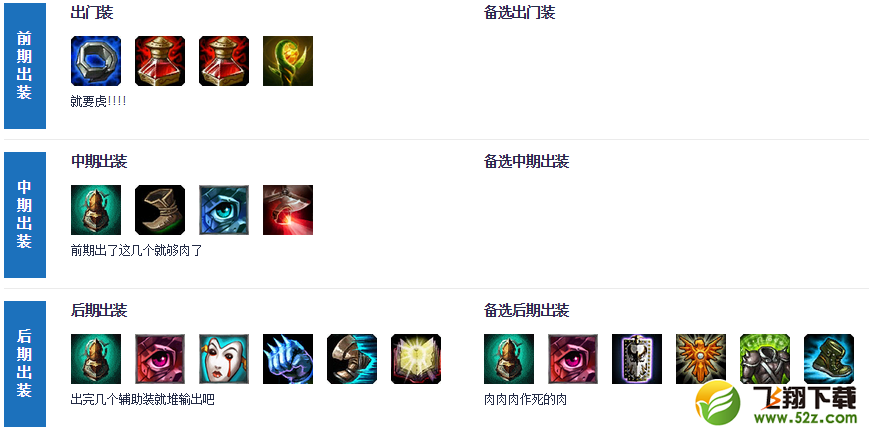
Task: Select the green-glow heavy armor item icon
Action: pyautogui.click(x=765, y=359)
